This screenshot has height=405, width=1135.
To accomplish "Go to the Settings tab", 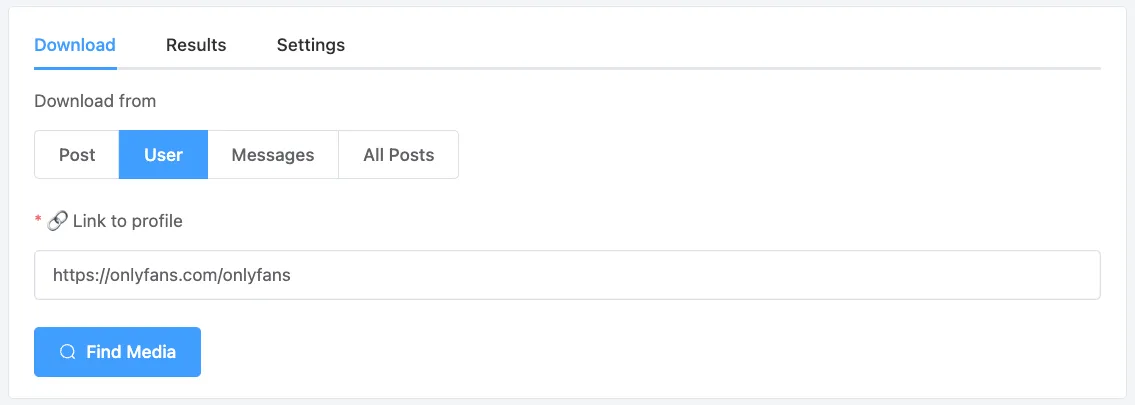I will tap(311, 45).
